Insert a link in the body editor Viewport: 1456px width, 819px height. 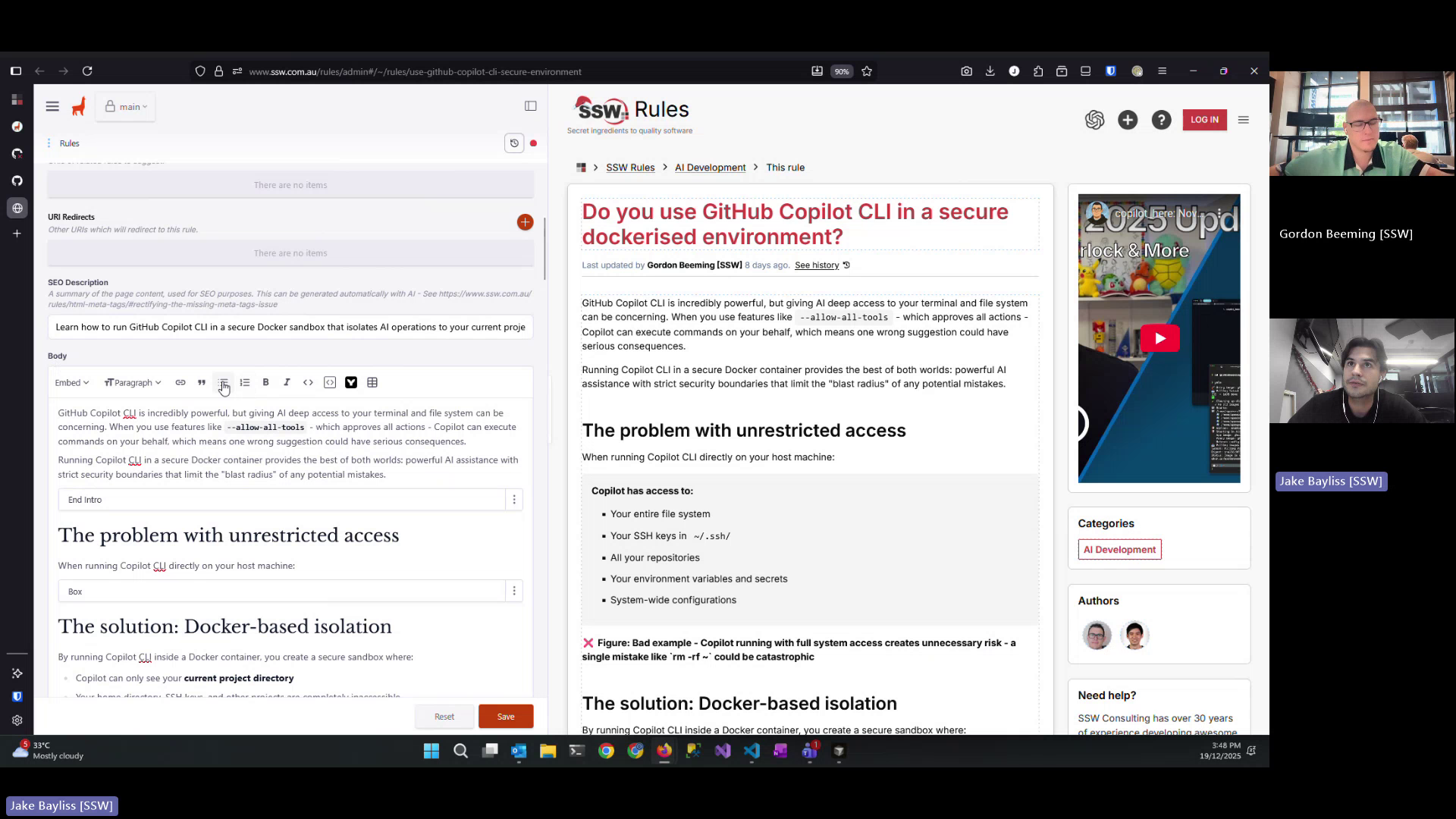point(180,383)
